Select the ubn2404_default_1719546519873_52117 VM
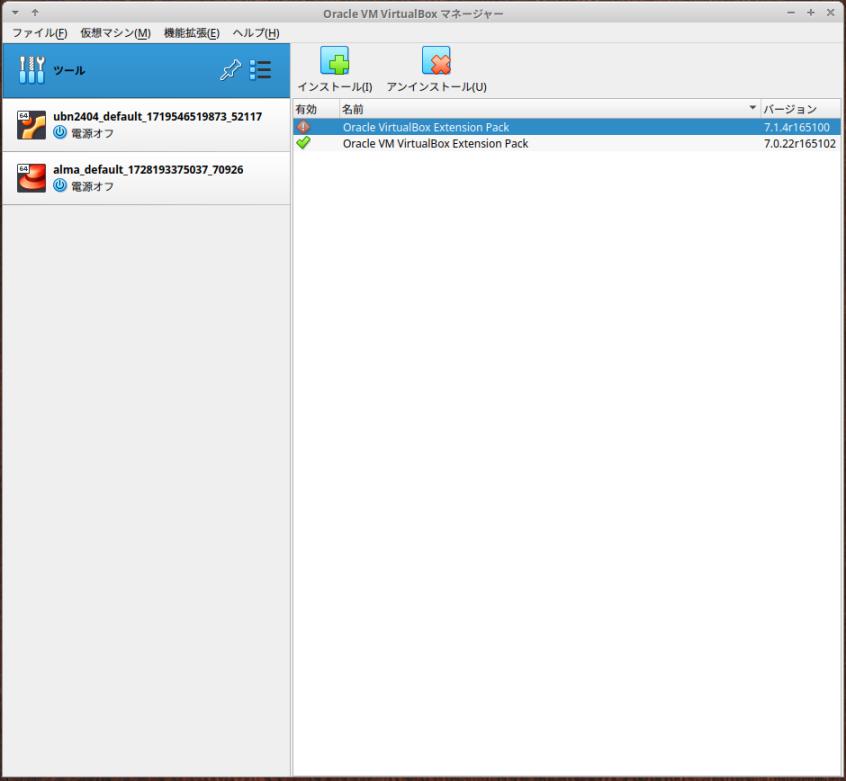846x781 pixels. 146,125
